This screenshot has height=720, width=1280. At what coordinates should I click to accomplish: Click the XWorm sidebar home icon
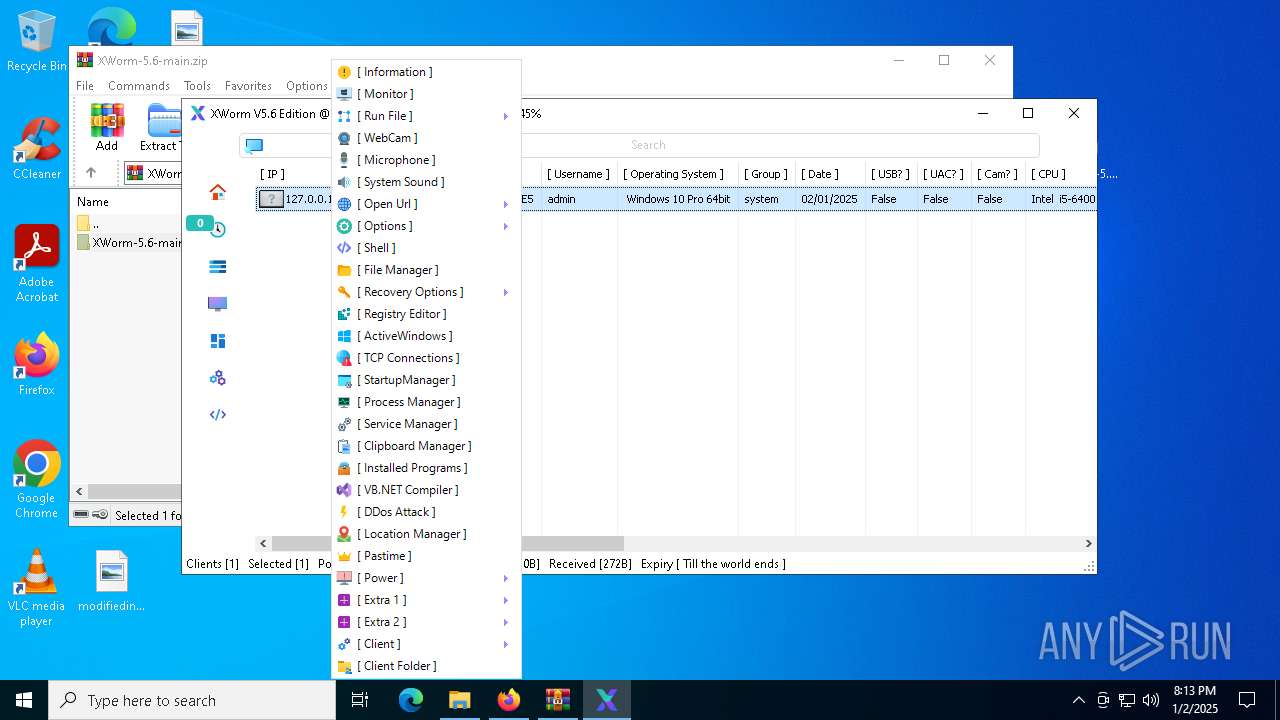click(x=217, y=192)
